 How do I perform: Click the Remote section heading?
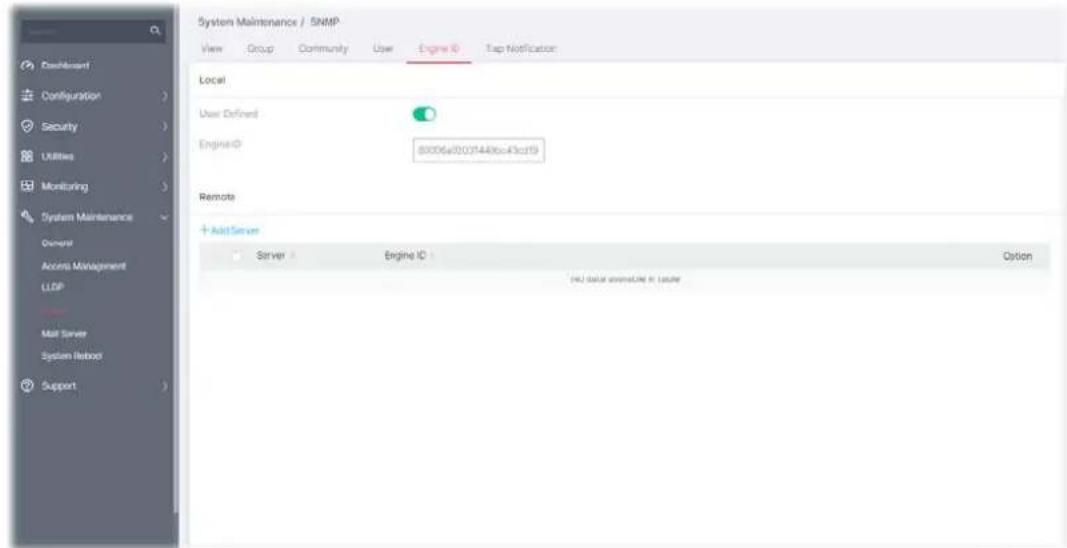pos(216,197)
